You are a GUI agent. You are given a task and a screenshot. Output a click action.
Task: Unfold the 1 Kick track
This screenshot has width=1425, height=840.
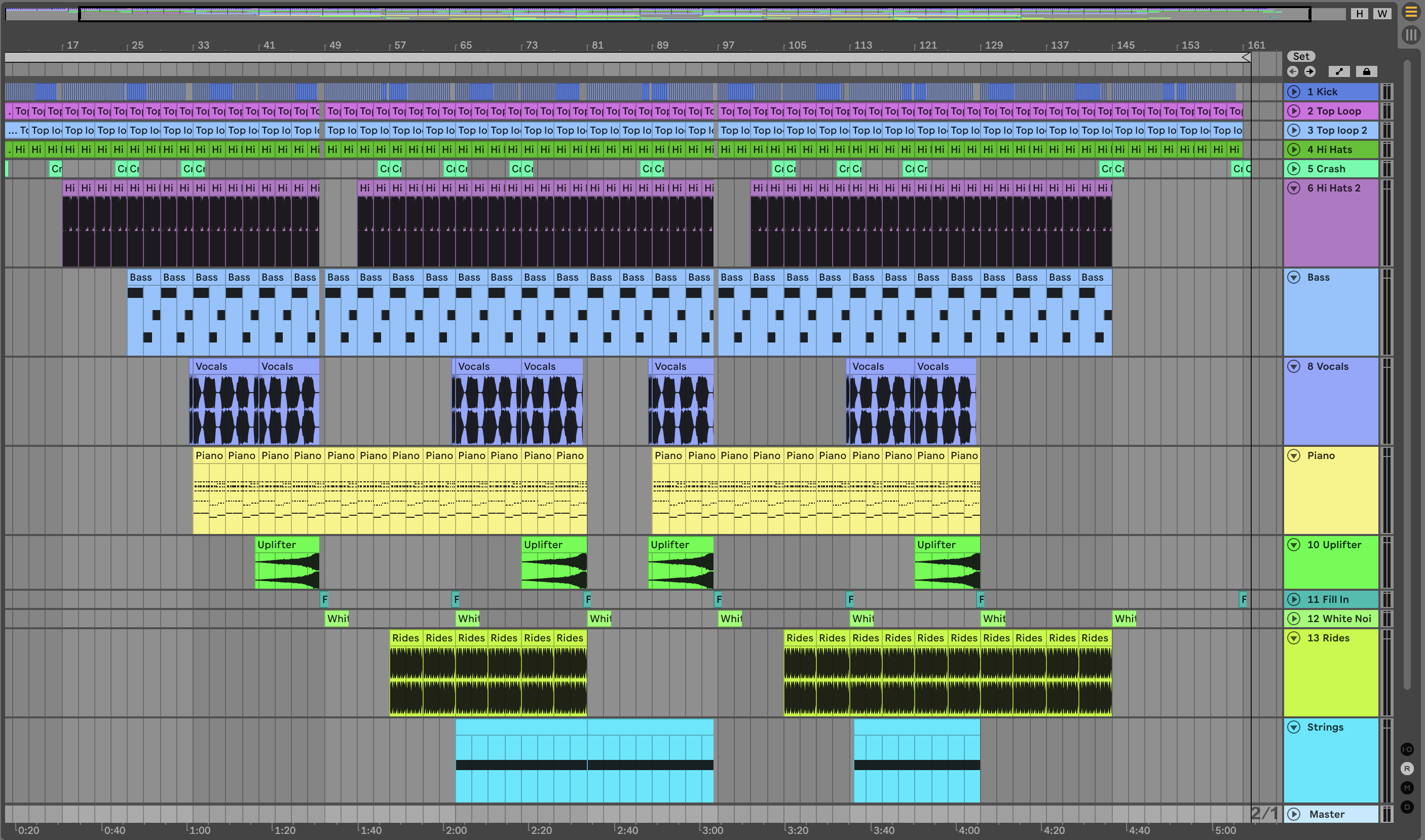pos(1294,92)
